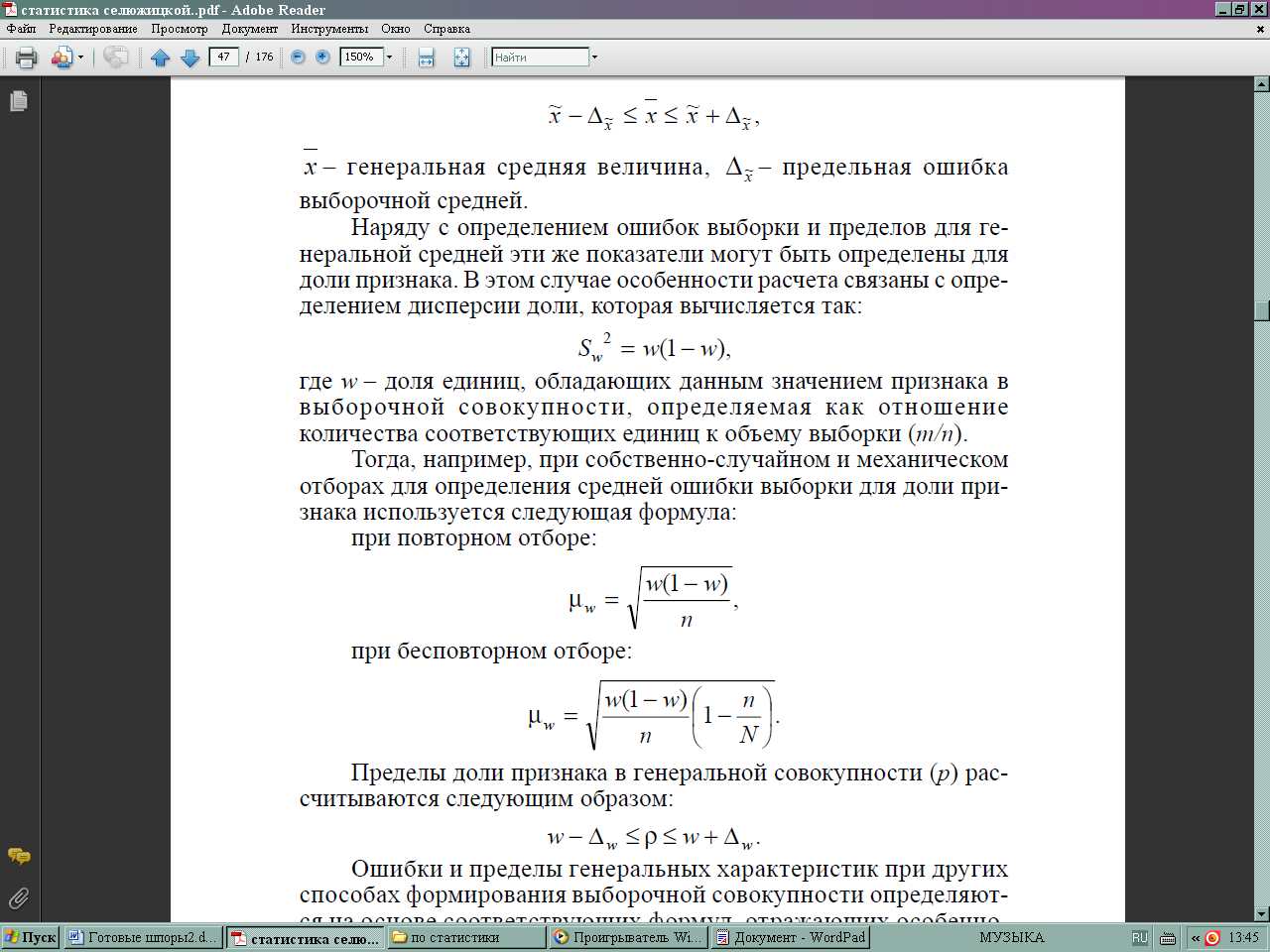Open the Инструменты menu
The height and width of the screenshot is (952, 1270).
point(329,29)
